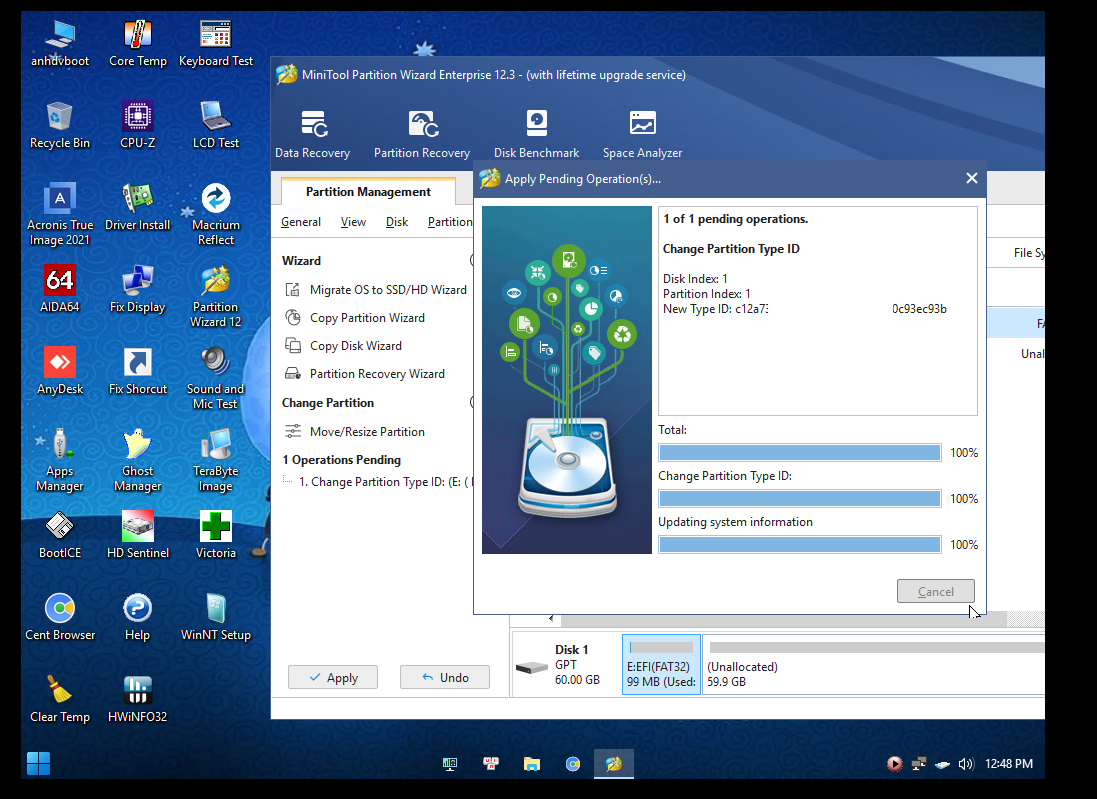This screenshot has width=1097, height=799.
Task: Open Fix Shorcut desktop icon
Action: 138,371
